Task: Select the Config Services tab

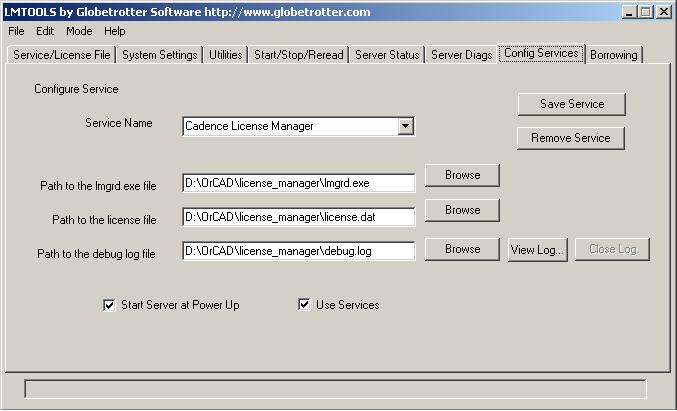Action: point(541,54)
